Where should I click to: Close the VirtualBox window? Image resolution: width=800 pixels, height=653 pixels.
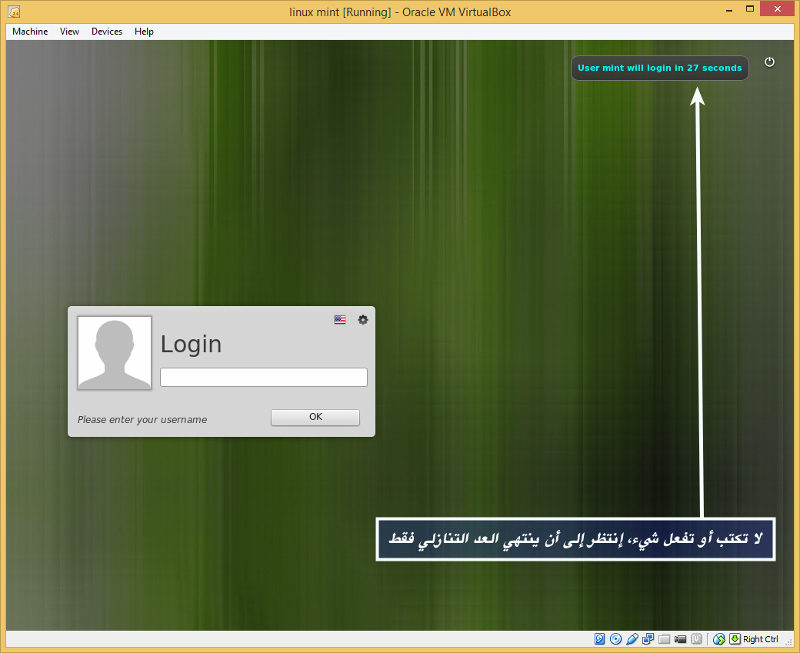(778, 9)
